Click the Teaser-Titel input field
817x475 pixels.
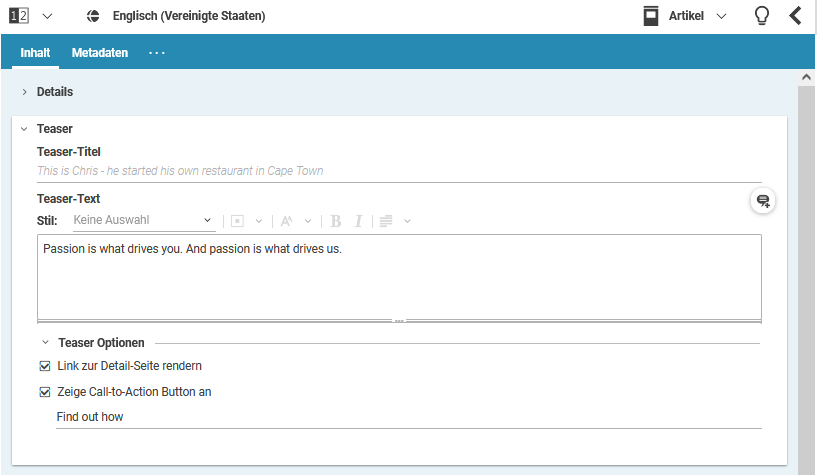click(x=398, y=171)
